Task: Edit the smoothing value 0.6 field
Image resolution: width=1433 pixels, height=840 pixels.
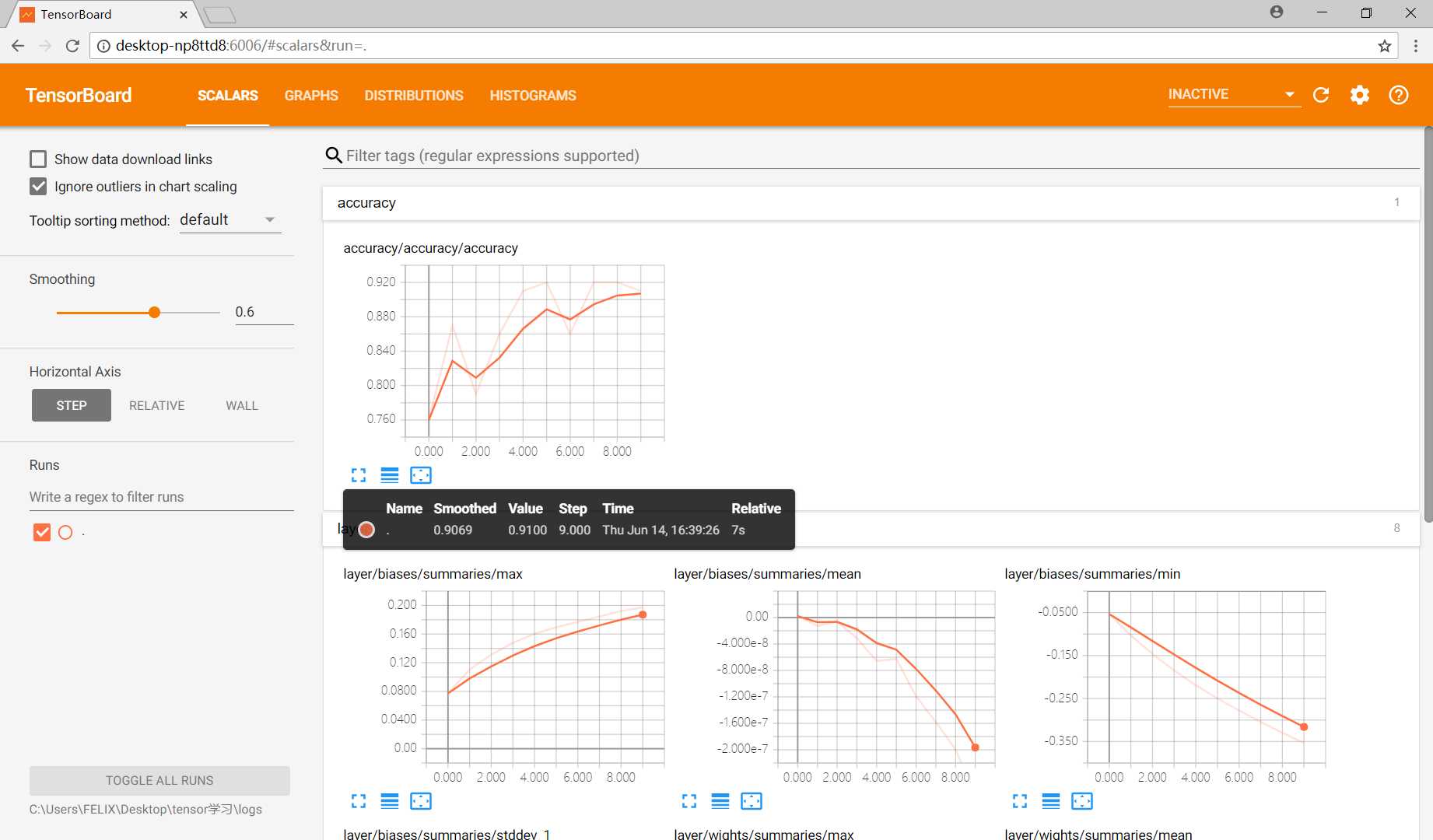Action: (x=265, y=312)
